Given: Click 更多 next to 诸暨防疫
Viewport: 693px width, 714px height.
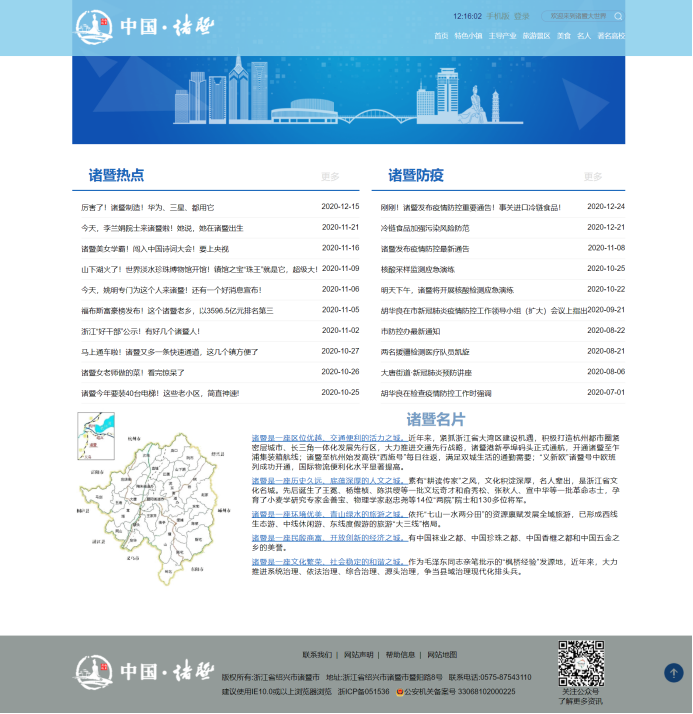Looking at the screenshot, I should click(x=593, y=177).
